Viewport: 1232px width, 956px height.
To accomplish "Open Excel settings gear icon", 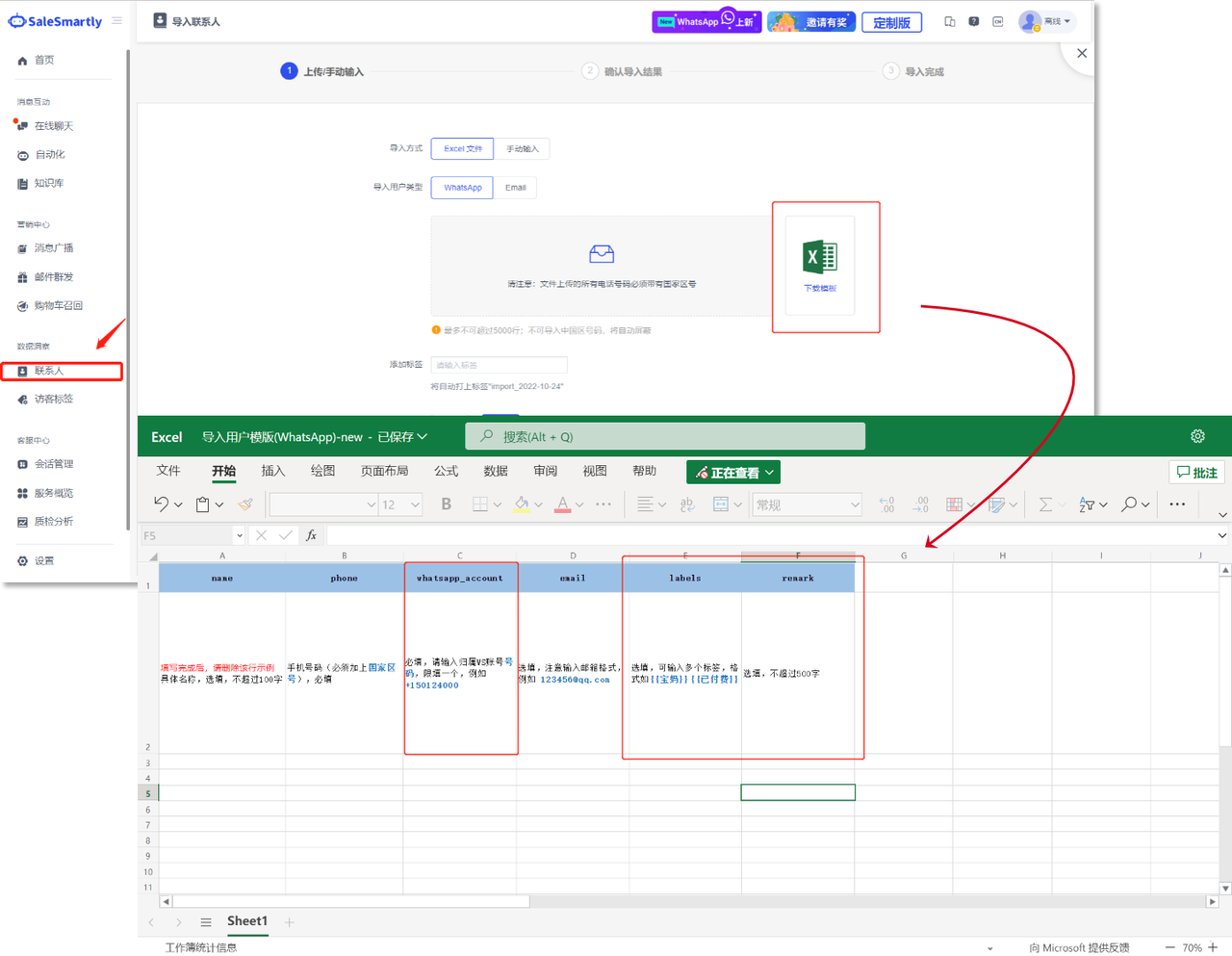I will coord(1197,436).
